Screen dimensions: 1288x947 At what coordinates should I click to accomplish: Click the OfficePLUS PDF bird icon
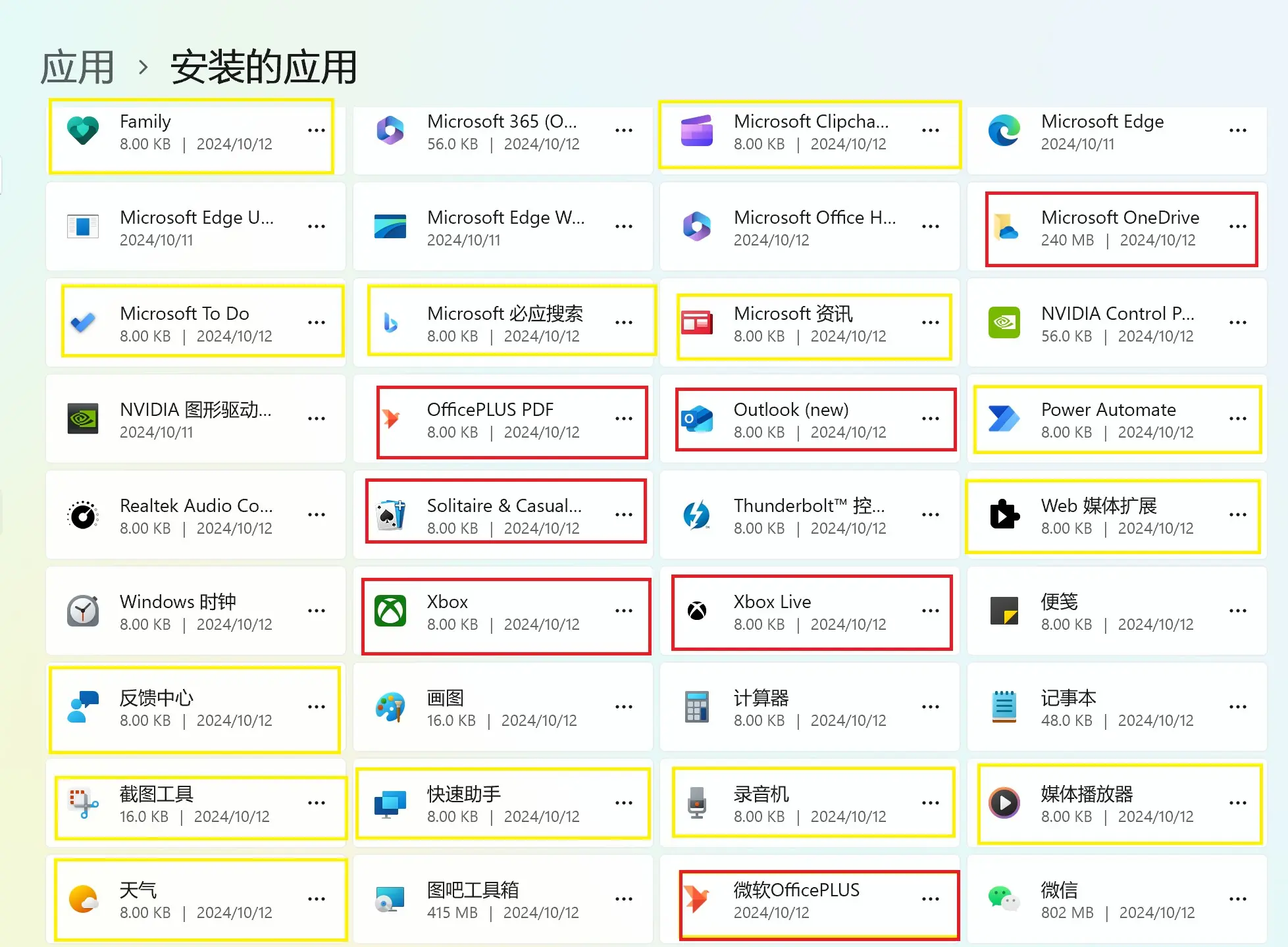[391, 419]
